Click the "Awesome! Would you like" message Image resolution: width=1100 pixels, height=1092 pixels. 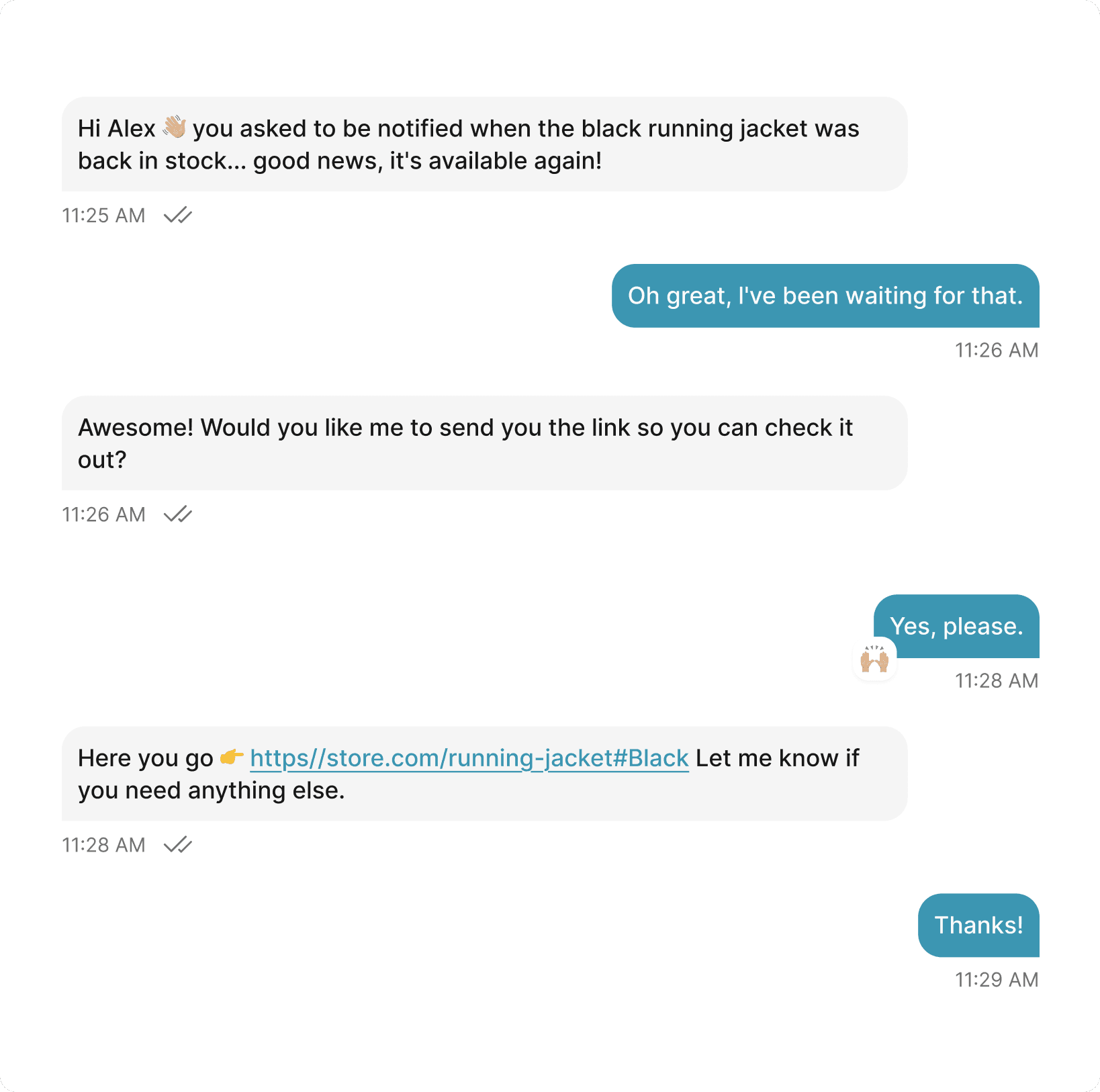484,443
